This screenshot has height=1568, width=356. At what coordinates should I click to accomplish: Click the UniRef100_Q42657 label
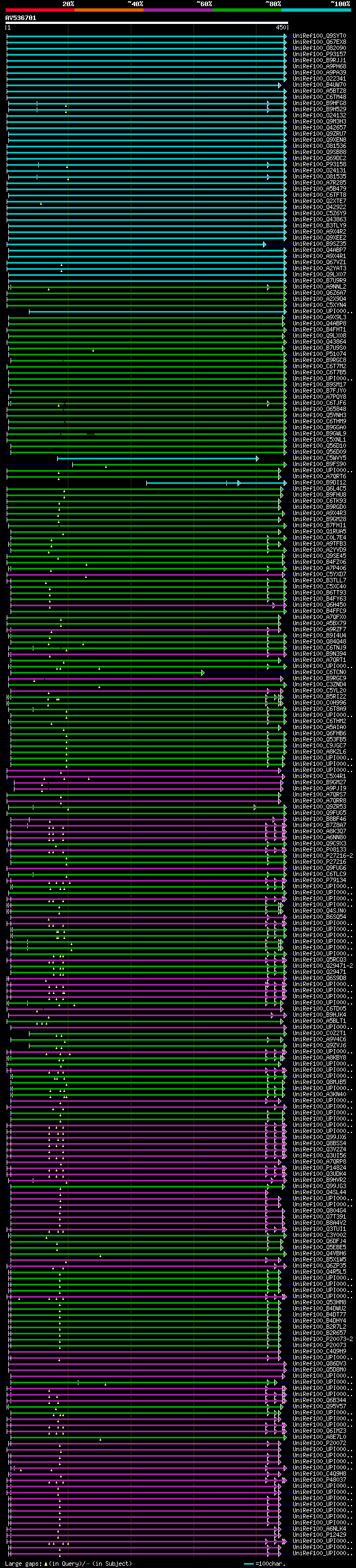pyautogui.click(x=319, y=128)
